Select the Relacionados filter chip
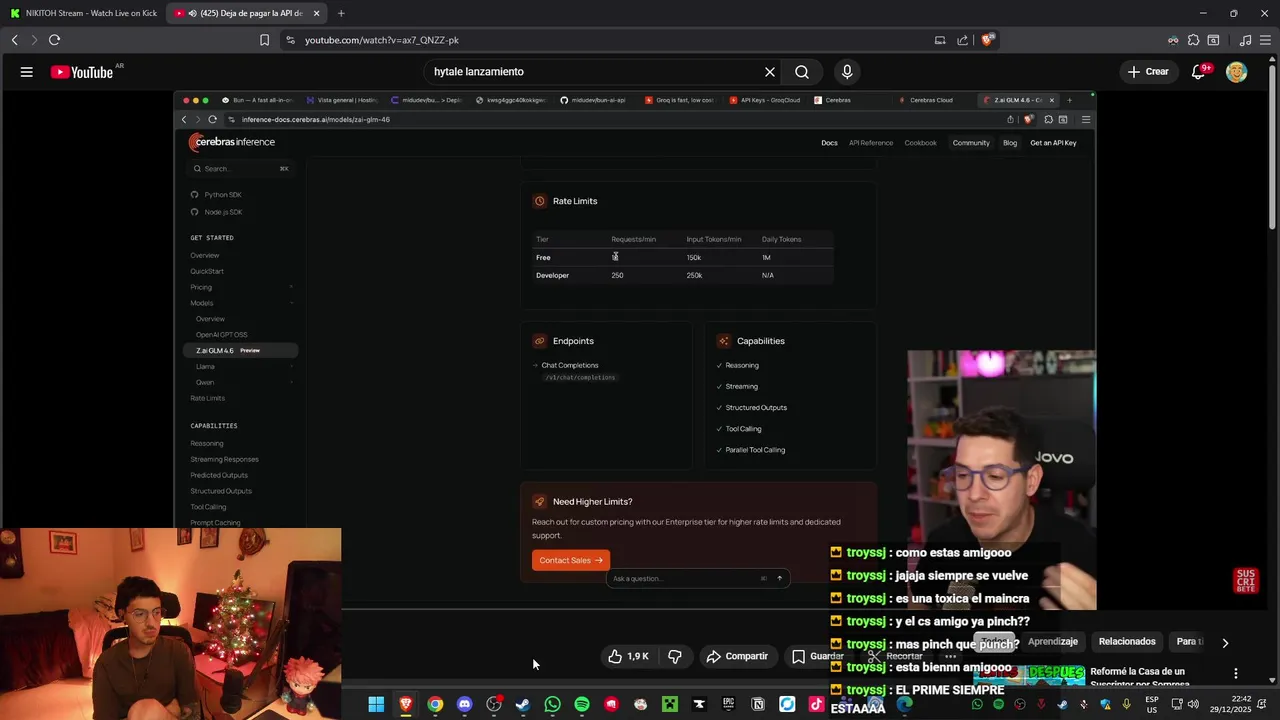1280x720 pixels. click(x=1127, y=642)
